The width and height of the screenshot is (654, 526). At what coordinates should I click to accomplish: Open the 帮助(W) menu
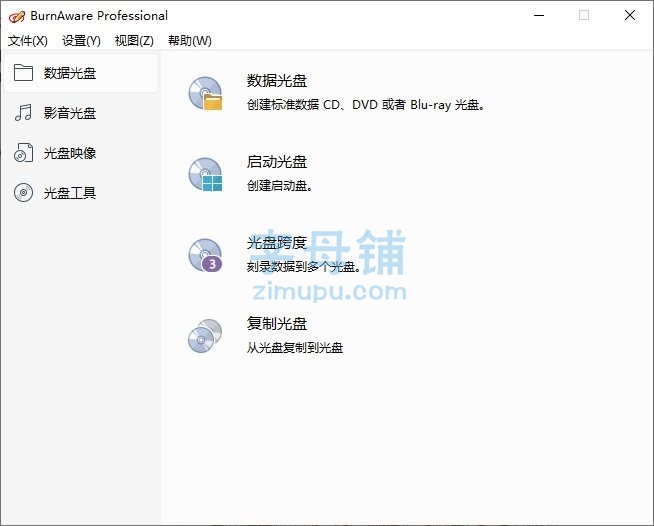[190, 40]
